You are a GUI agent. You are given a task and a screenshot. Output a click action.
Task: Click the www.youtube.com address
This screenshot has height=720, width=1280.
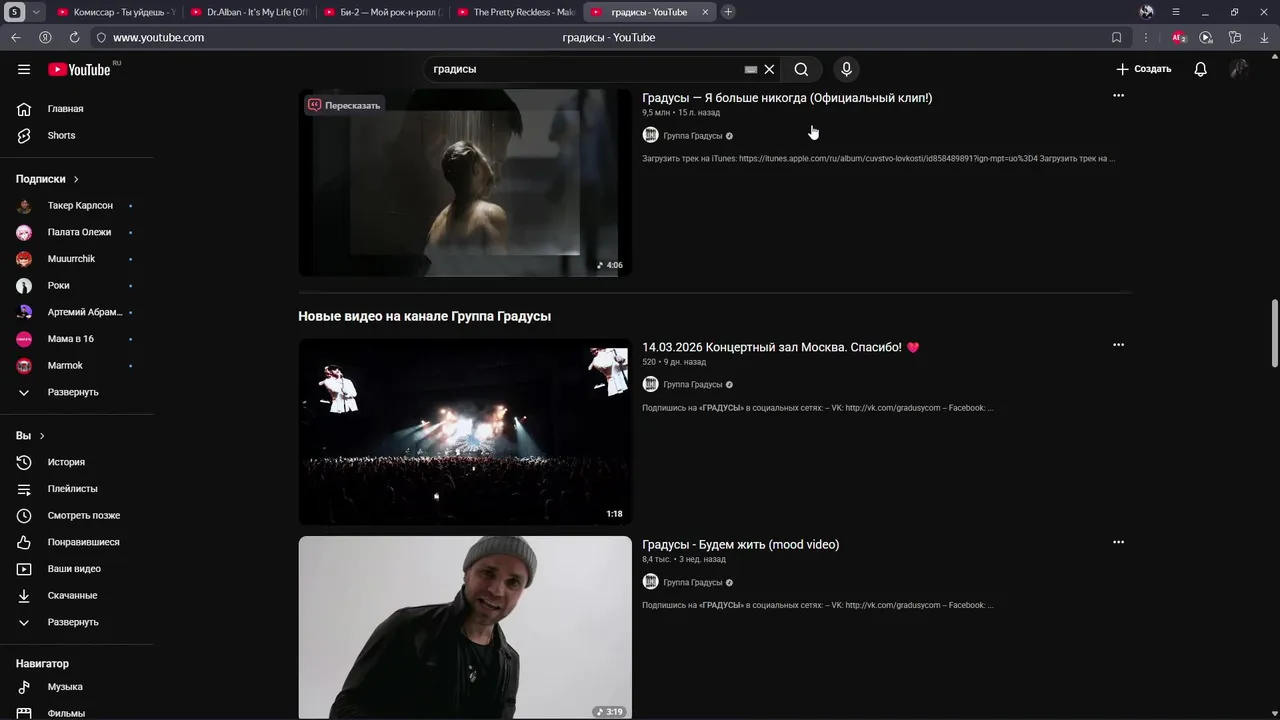coord(158,37)
